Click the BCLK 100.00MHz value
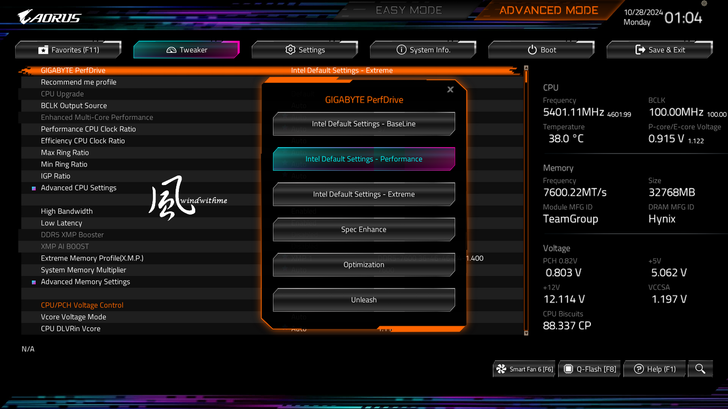 coord(676,112)
